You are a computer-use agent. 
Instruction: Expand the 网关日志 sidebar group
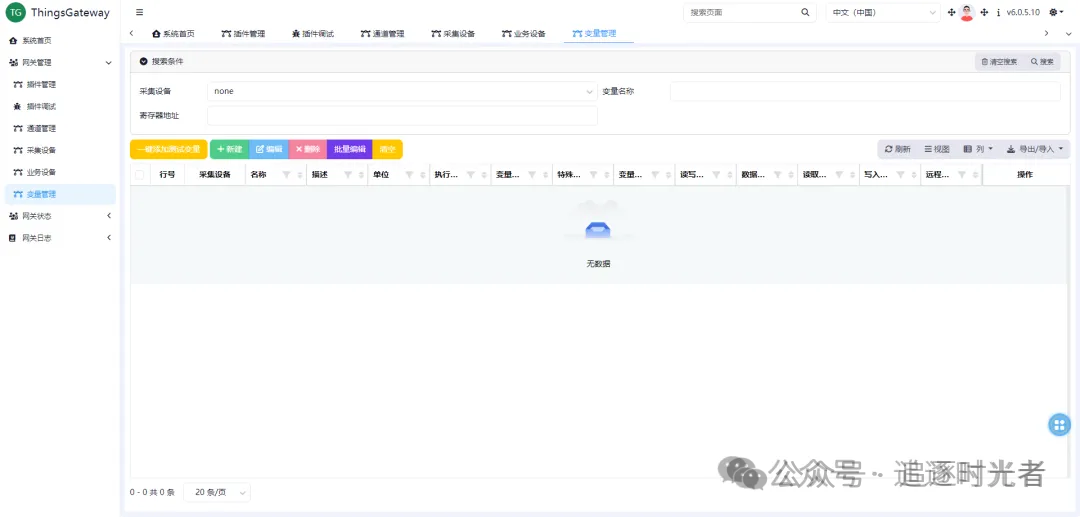(x=108, y=238)
